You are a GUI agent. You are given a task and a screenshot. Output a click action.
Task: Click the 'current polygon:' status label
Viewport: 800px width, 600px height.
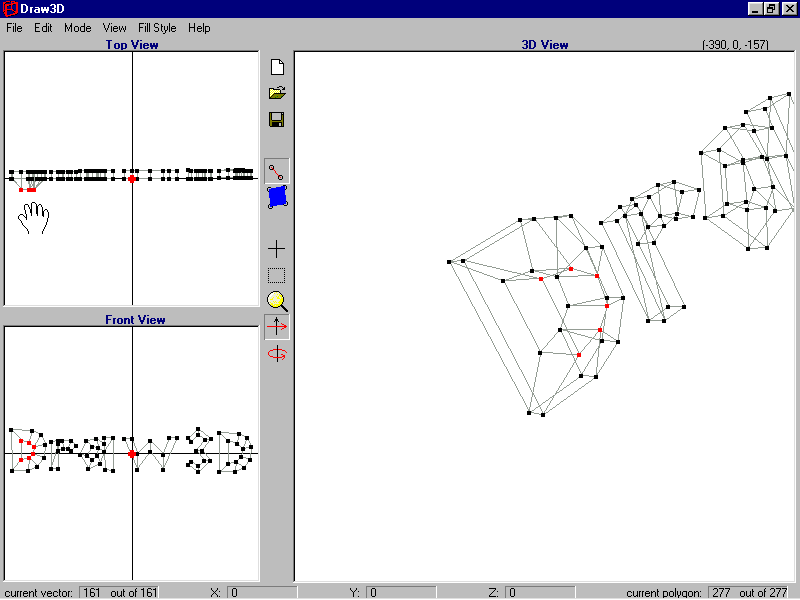664,593
